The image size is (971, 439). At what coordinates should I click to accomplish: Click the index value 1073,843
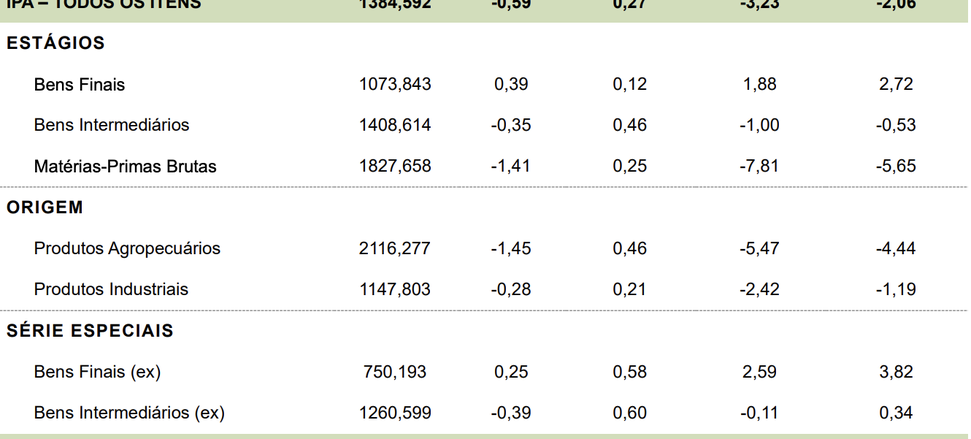(395, 85)
